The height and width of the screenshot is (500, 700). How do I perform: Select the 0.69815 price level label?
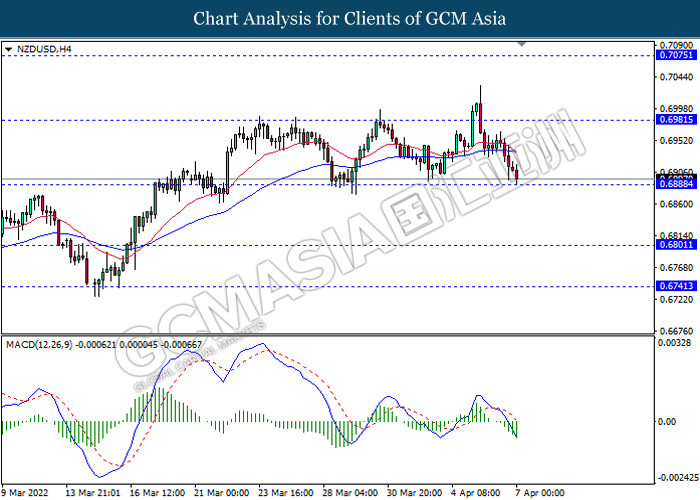676,120
